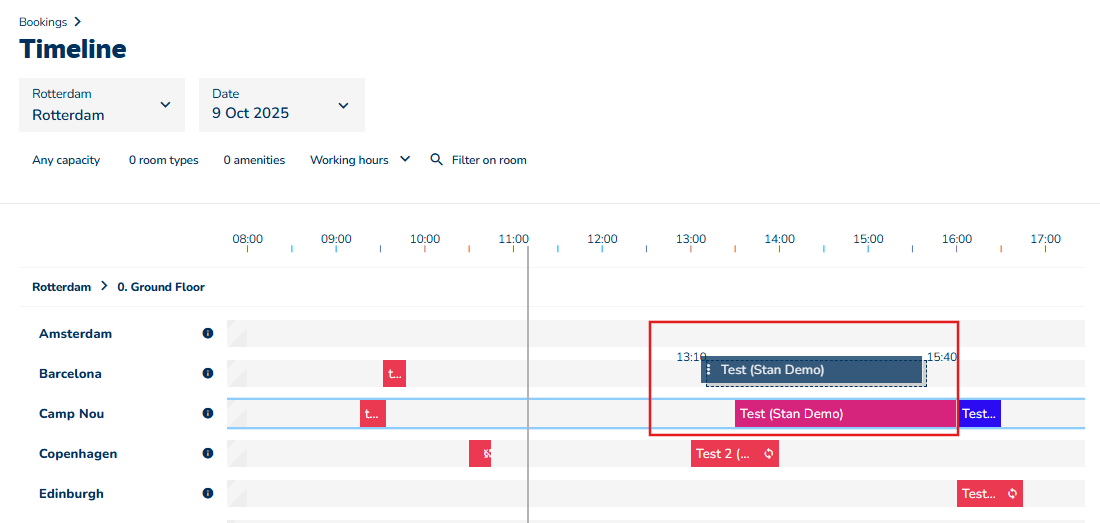Open info for Barcelona room

tap(208, 373)
